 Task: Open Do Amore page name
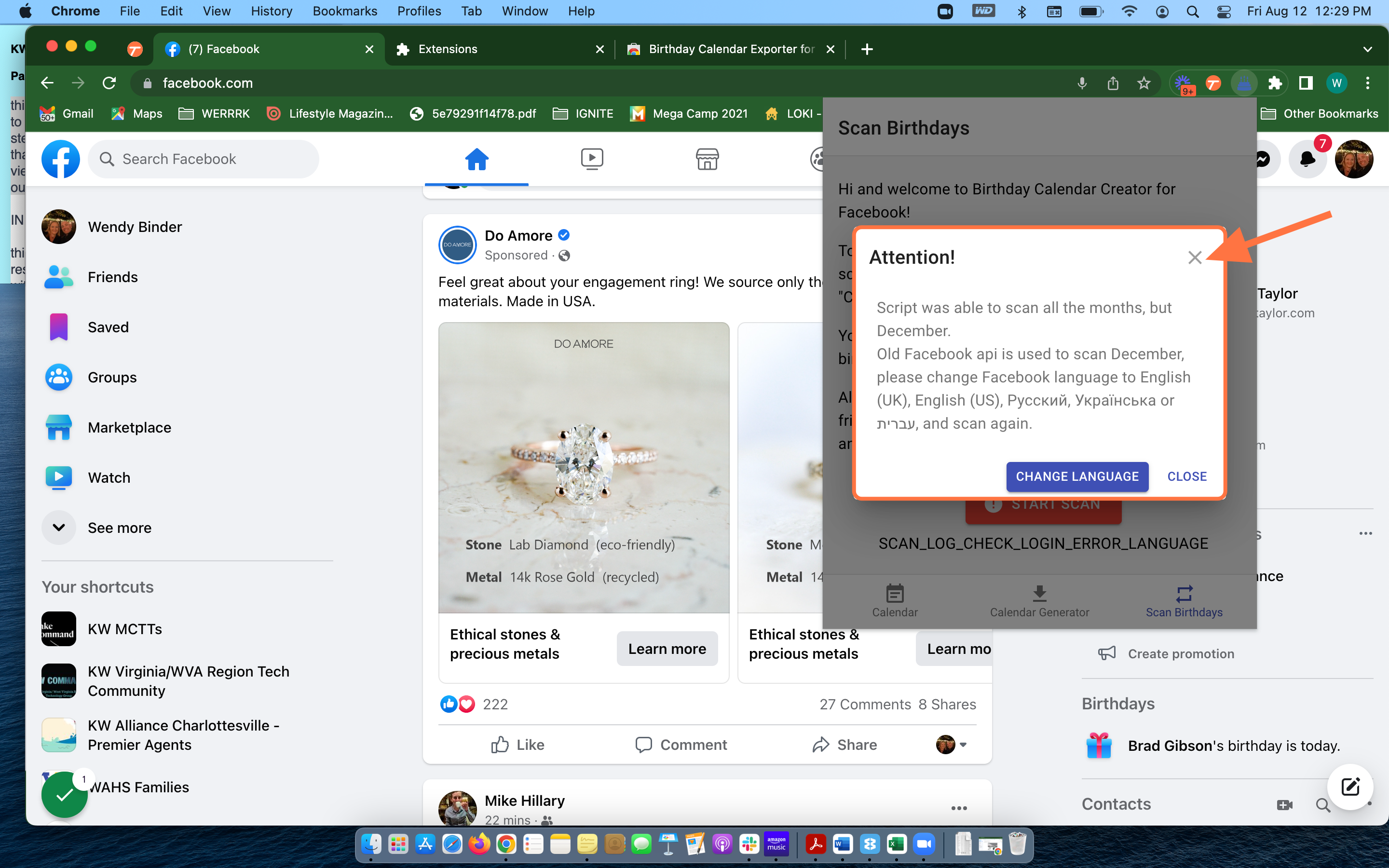click(518, 235)
